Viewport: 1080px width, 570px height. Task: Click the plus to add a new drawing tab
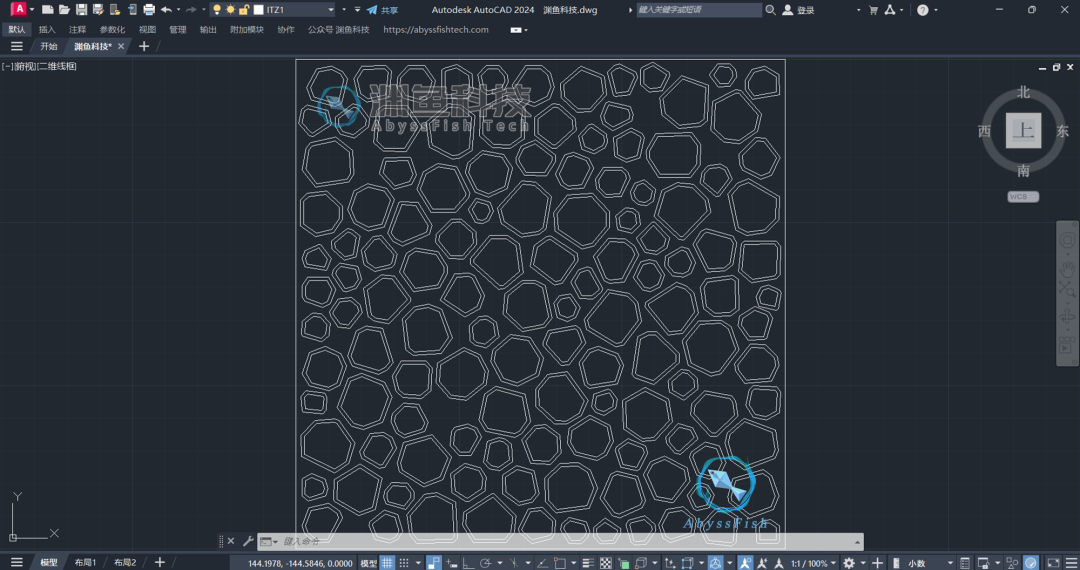point(143,46)
